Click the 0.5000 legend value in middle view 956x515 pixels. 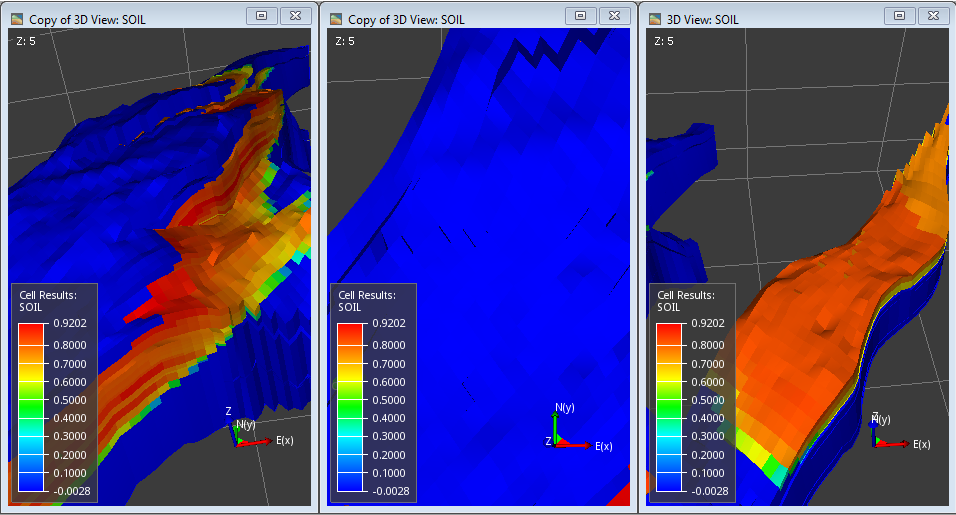point(388,400)
